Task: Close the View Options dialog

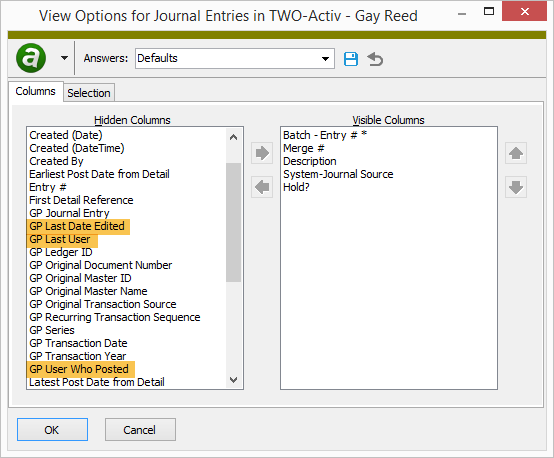Action: [x=524, y=12]
